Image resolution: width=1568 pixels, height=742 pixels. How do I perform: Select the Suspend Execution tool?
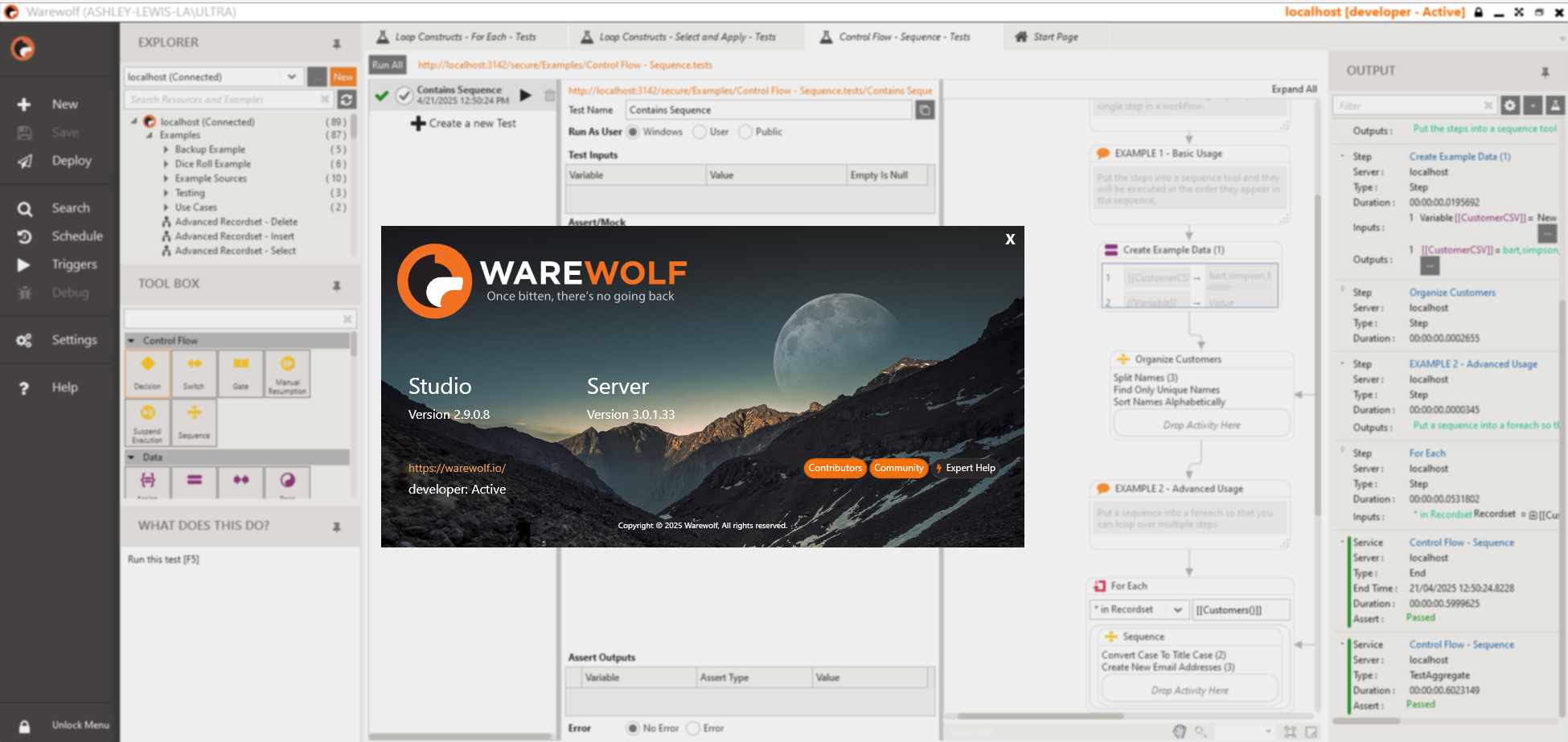click(x=147, y=423)
